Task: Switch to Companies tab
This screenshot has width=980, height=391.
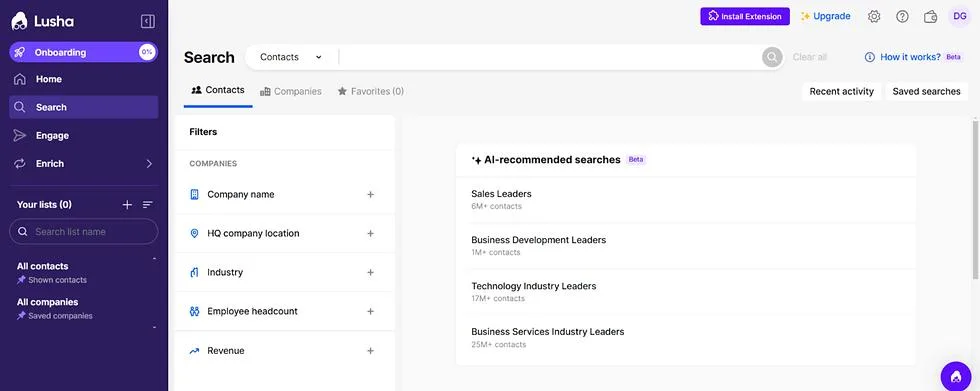Action: tap(291, 91)
